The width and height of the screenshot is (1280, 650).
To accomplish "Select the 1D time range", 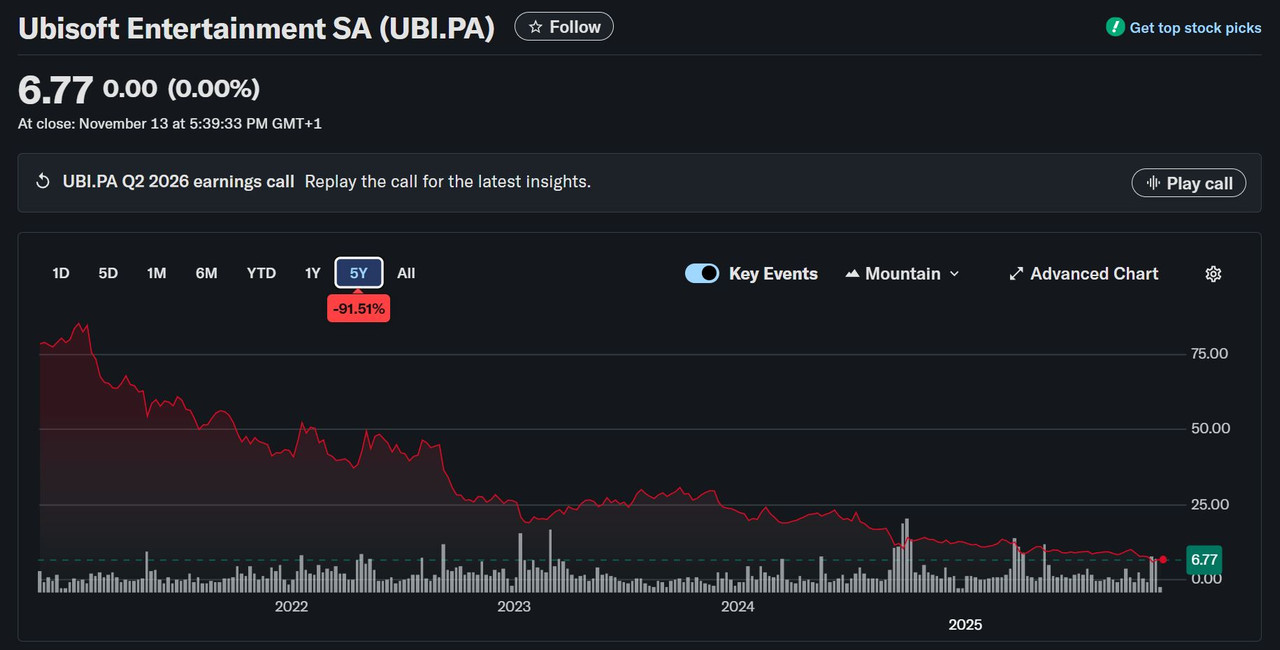I will [61, 273].
